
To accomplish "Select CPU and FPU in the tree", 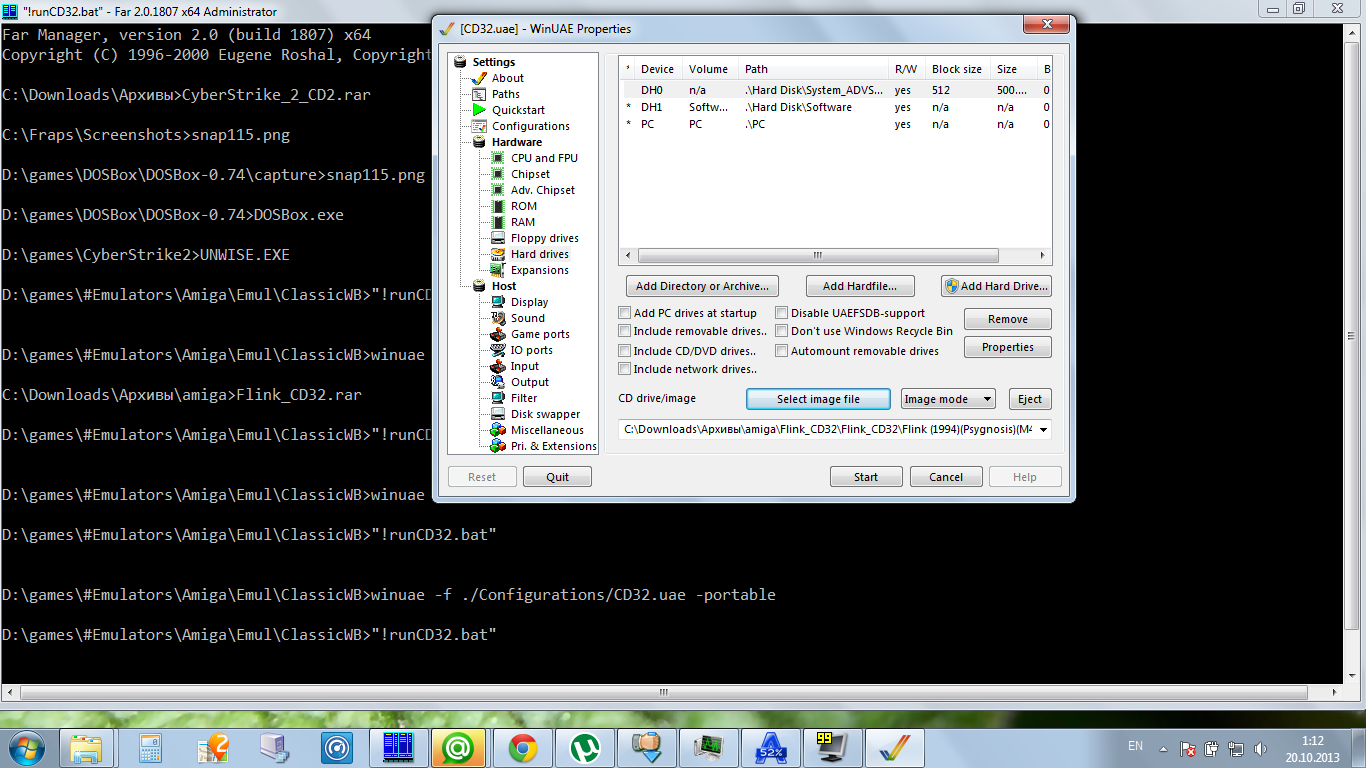I will (544, 158).
